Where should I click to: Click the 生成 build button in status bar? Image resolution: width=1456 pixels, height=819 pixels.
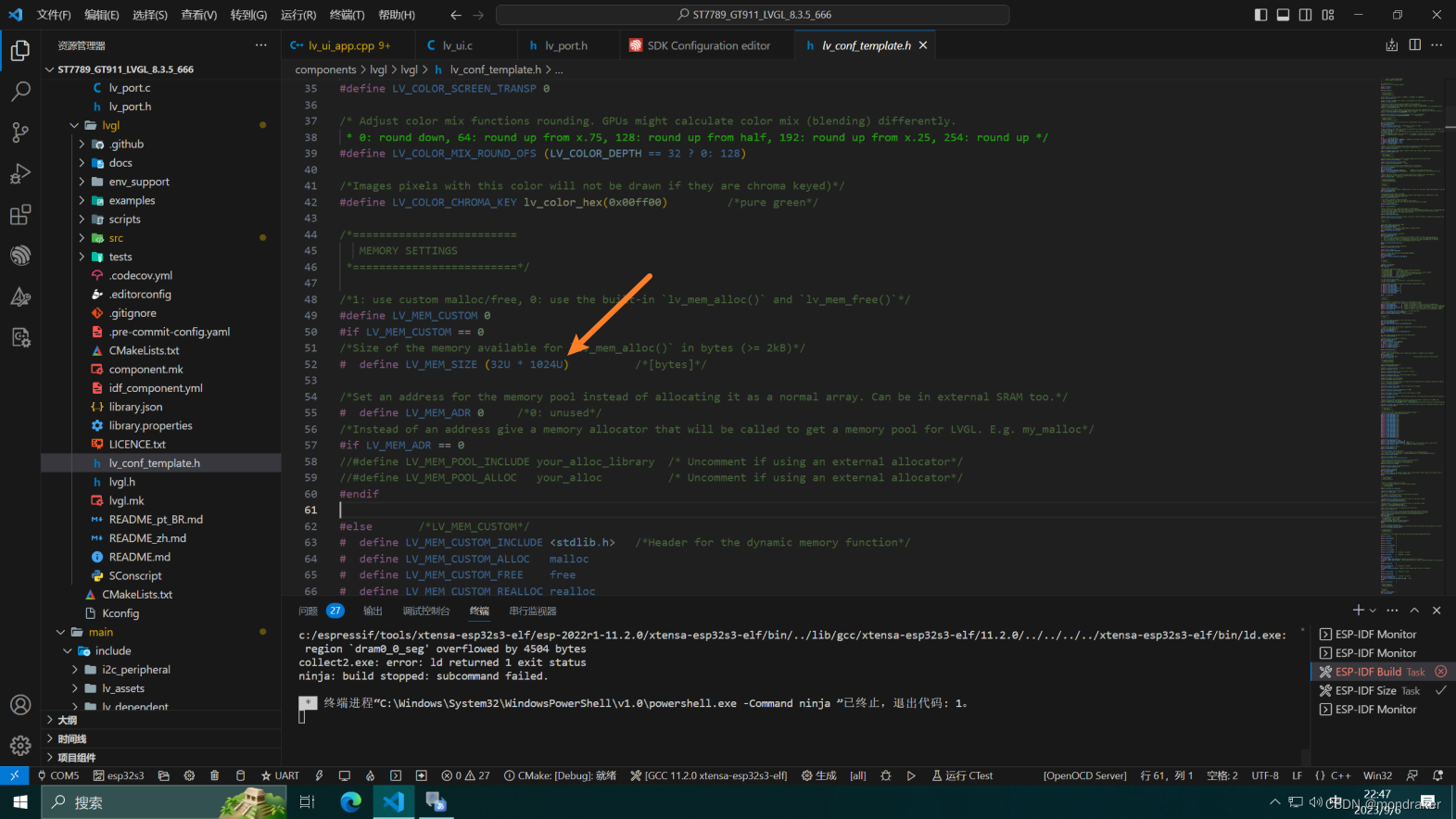(819, 775)
